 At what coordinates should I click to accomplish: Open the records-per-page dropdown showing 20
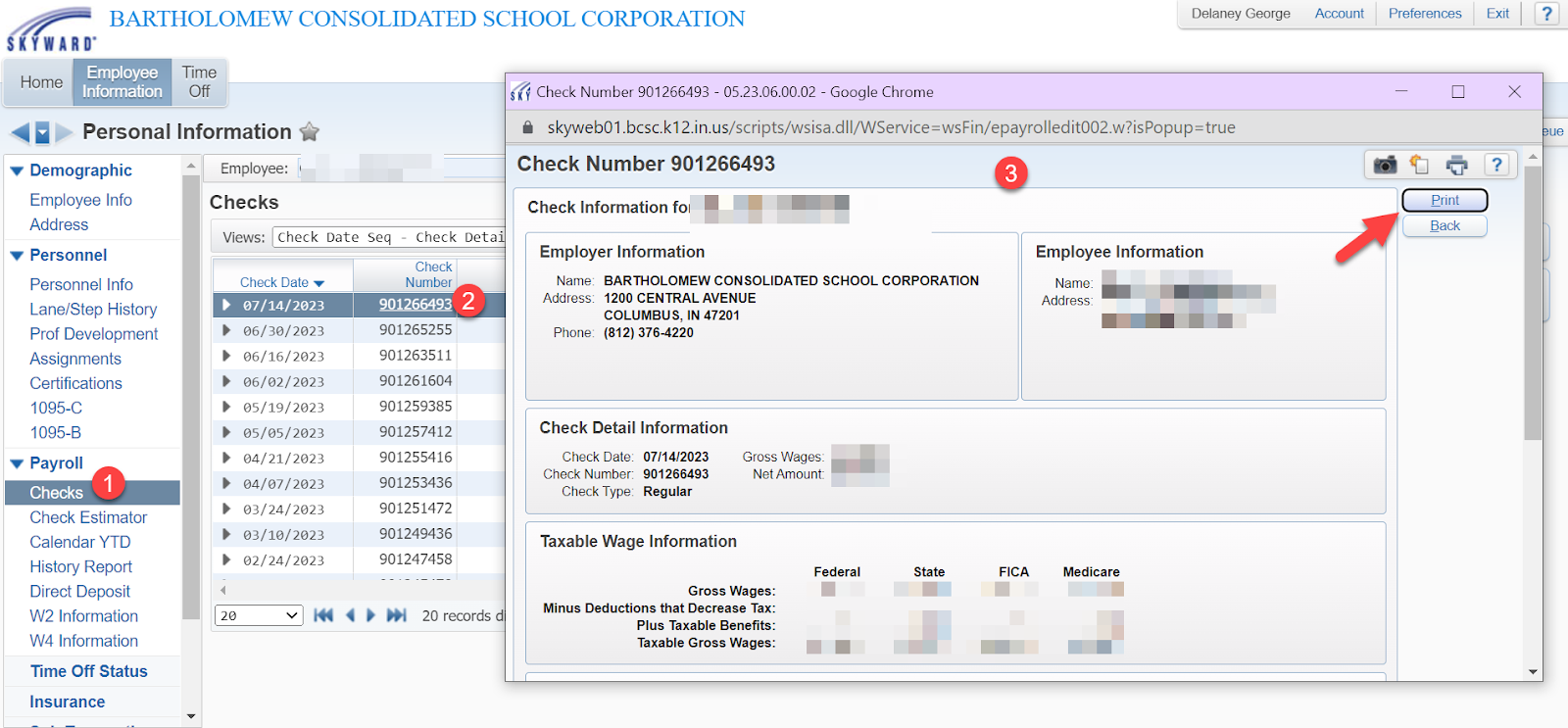pyautogui.click(x=259, y=615)
